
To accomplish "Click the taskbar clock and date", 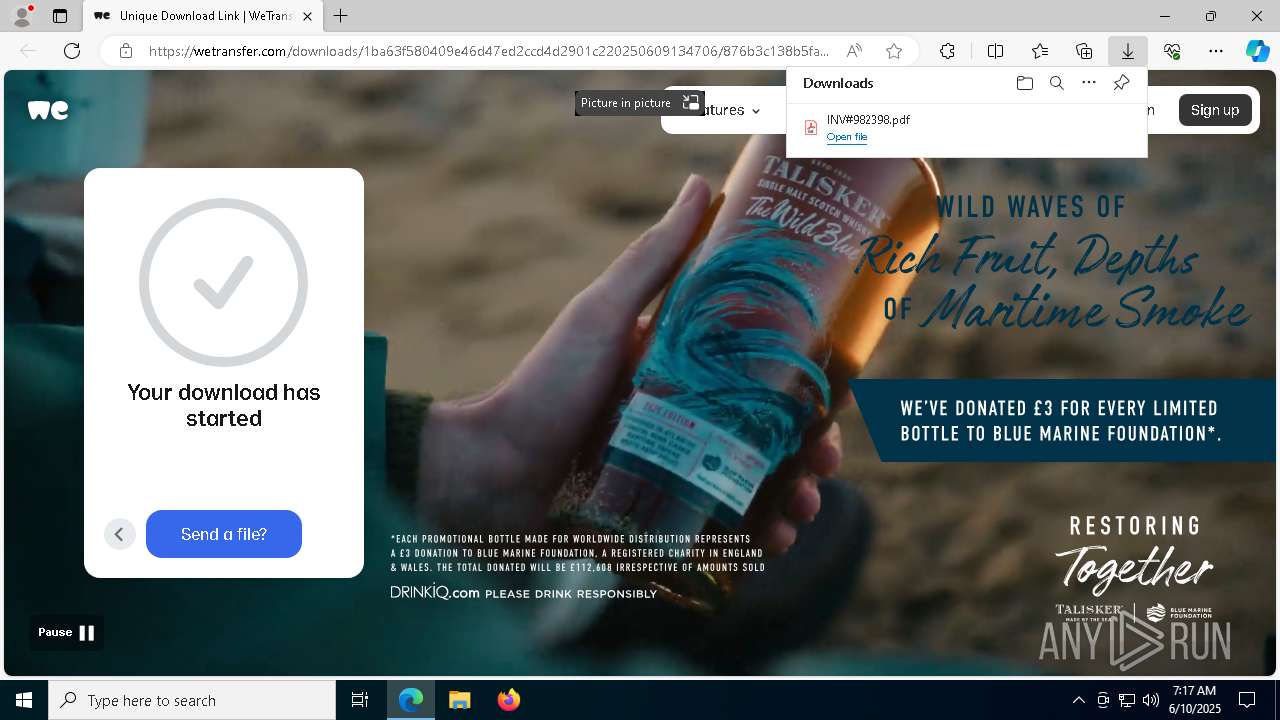I will click(1196, 700).
